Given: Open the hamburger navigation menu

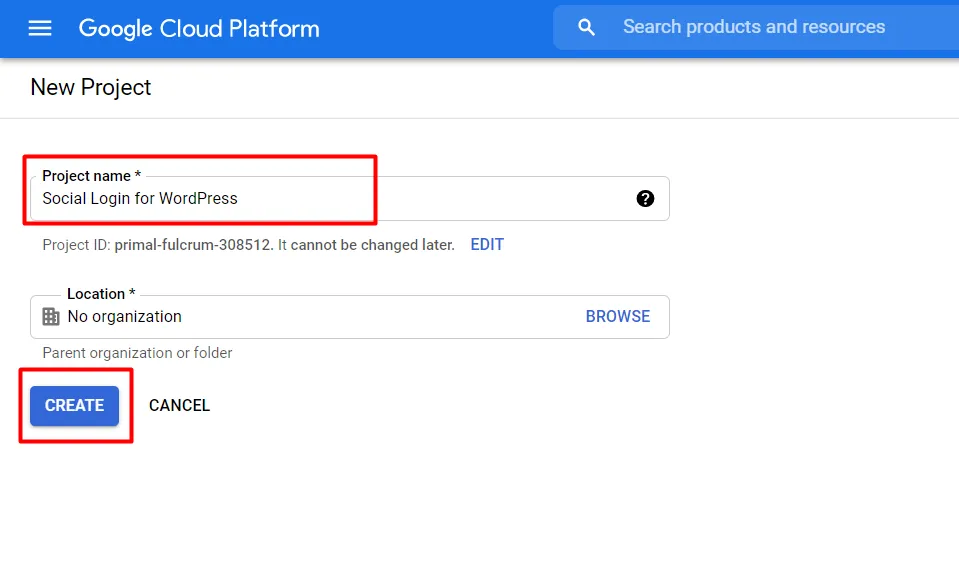Looking at the screenshot, I should [40, 28].
